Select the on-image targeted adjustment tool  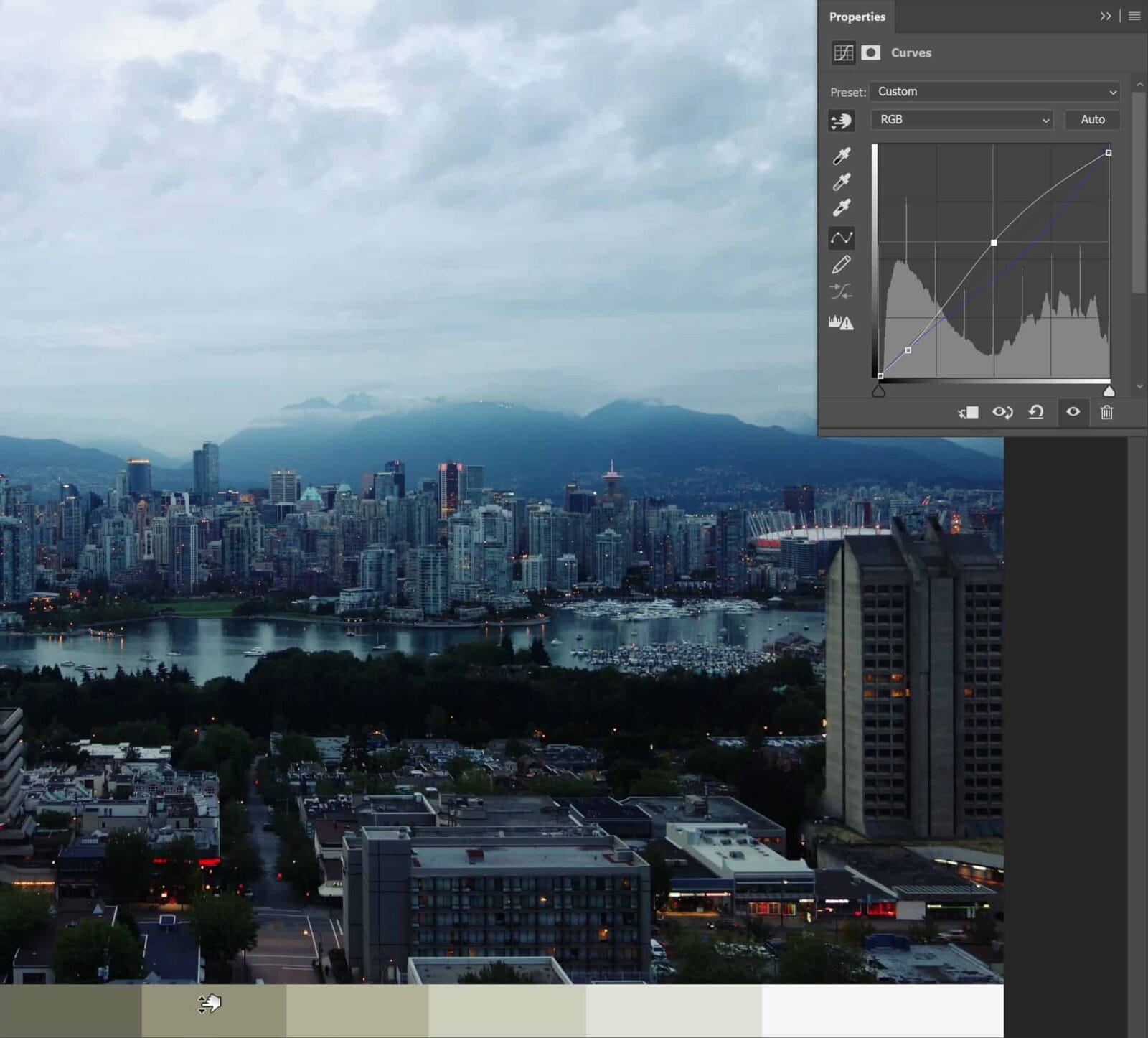point(841,121)
